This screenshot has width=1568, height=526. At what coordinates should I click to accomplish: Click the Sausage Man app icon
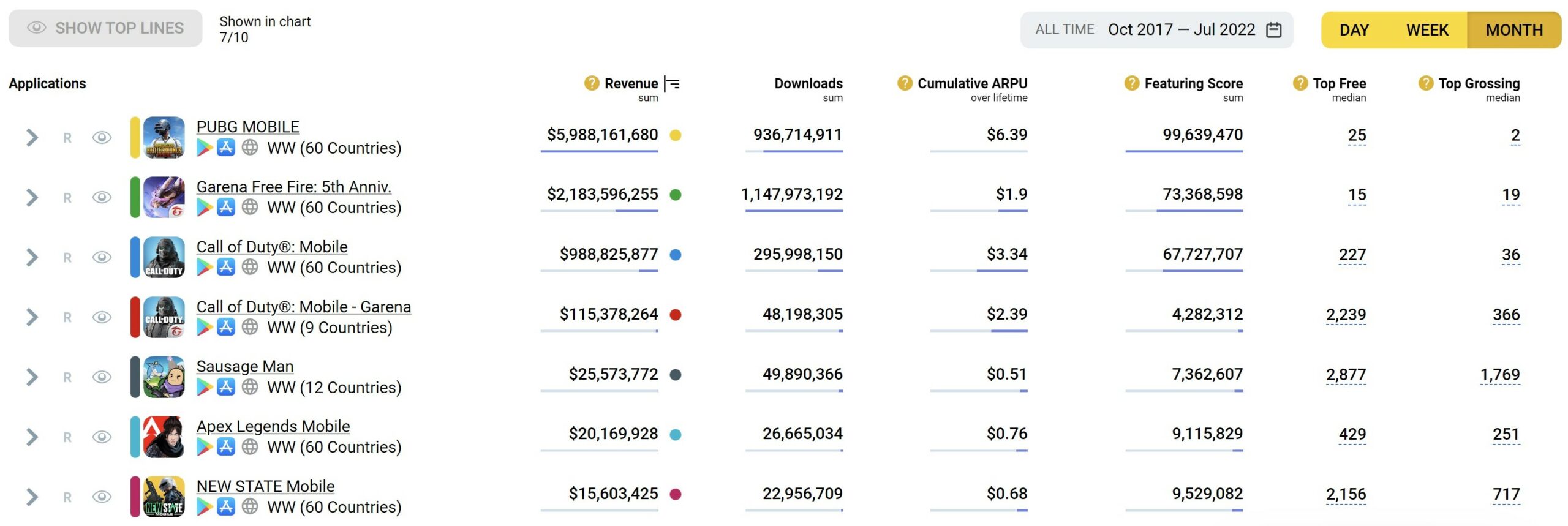pyautogui.click(x=164, y=377)
